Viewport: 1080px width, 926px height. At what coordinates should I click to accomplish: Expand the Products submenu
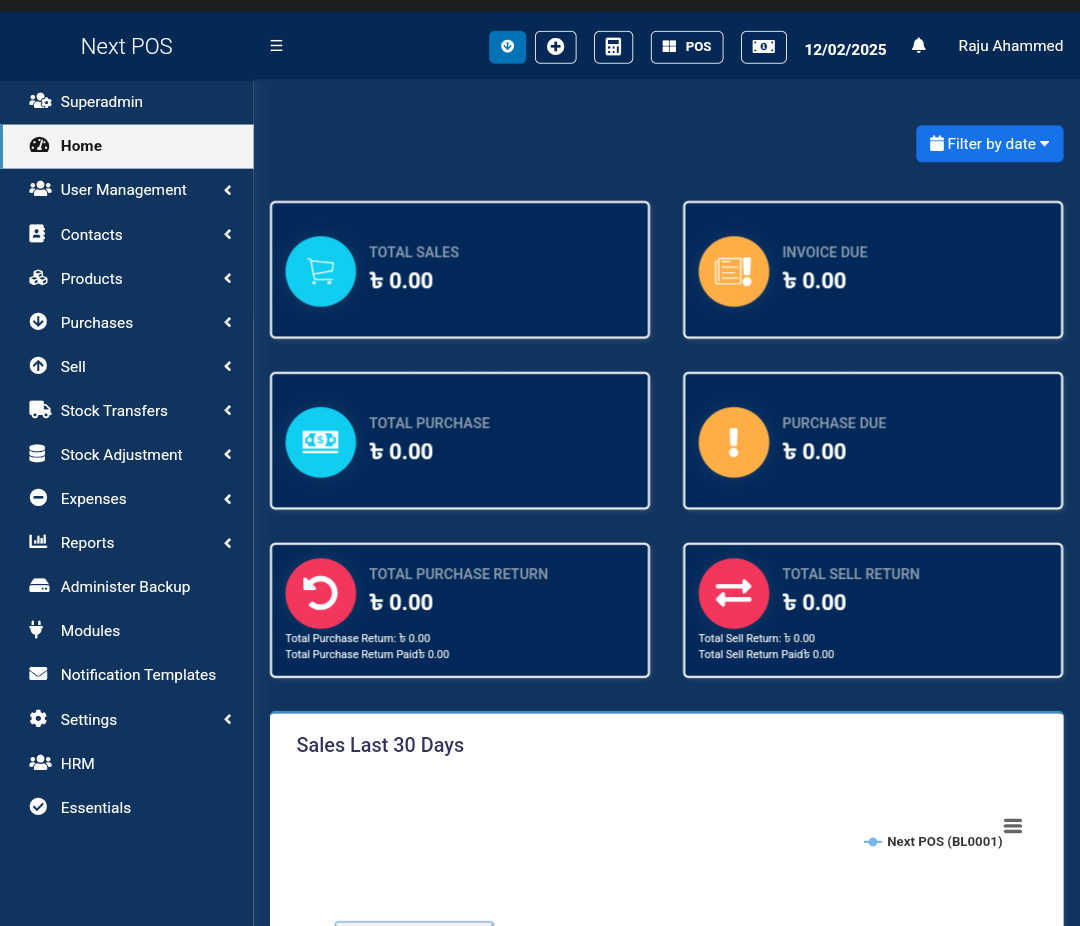tap(92, 279)
